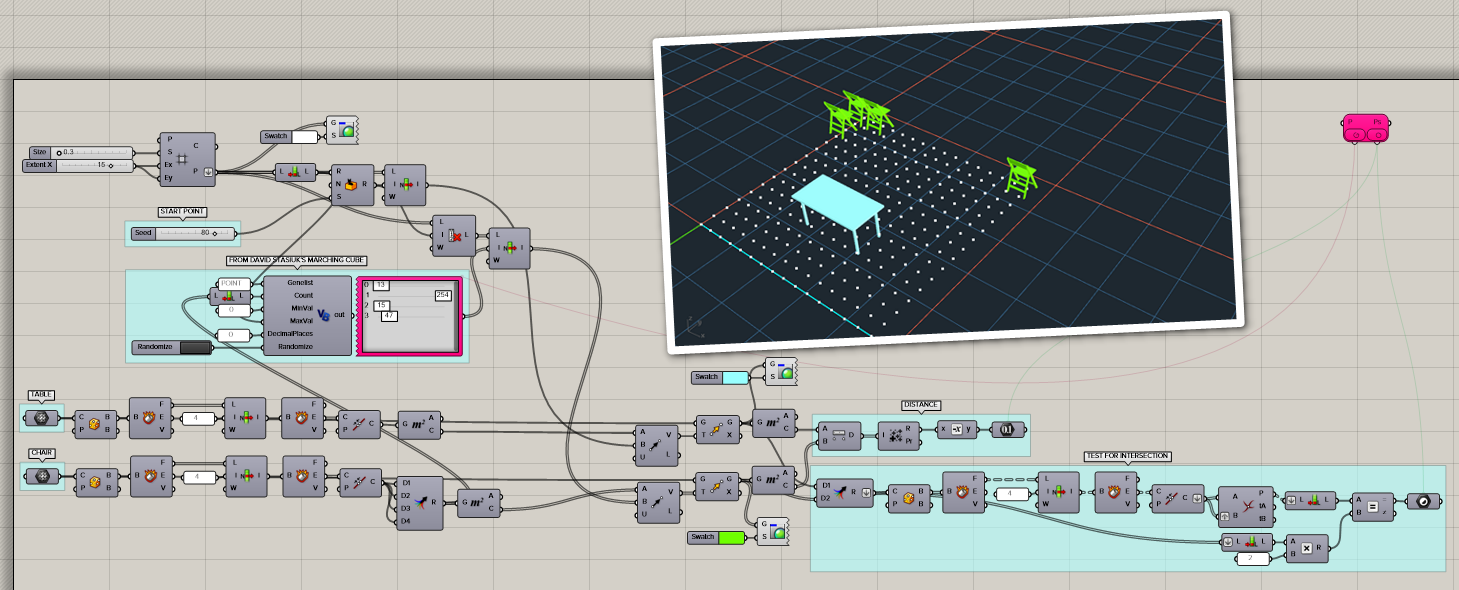The image size is (1459, 590).
Task: Select the lower Vector 2Pt component
Action: 658,502
